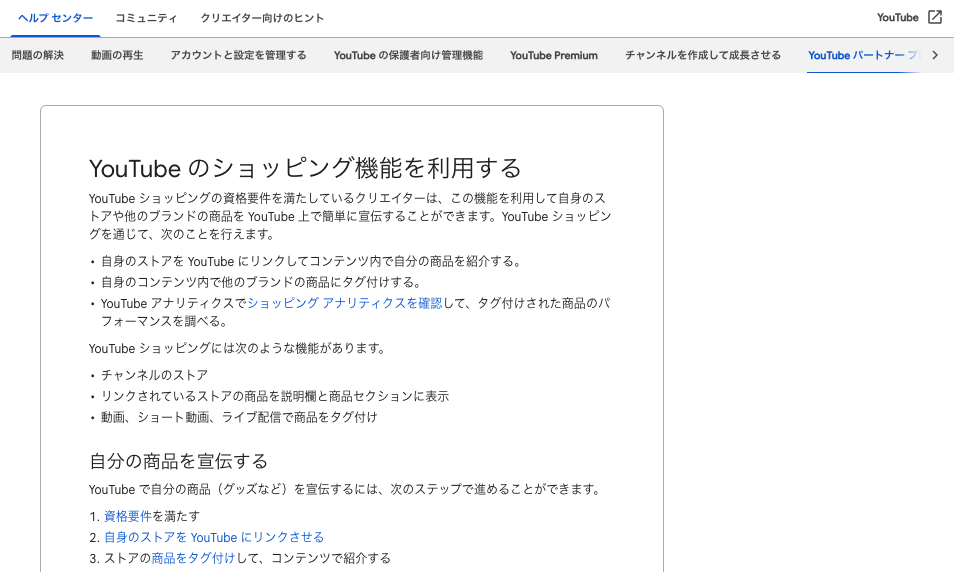Open the コミュニティ tab
This screenshot has height=572, width=954.
coord(146,18)
